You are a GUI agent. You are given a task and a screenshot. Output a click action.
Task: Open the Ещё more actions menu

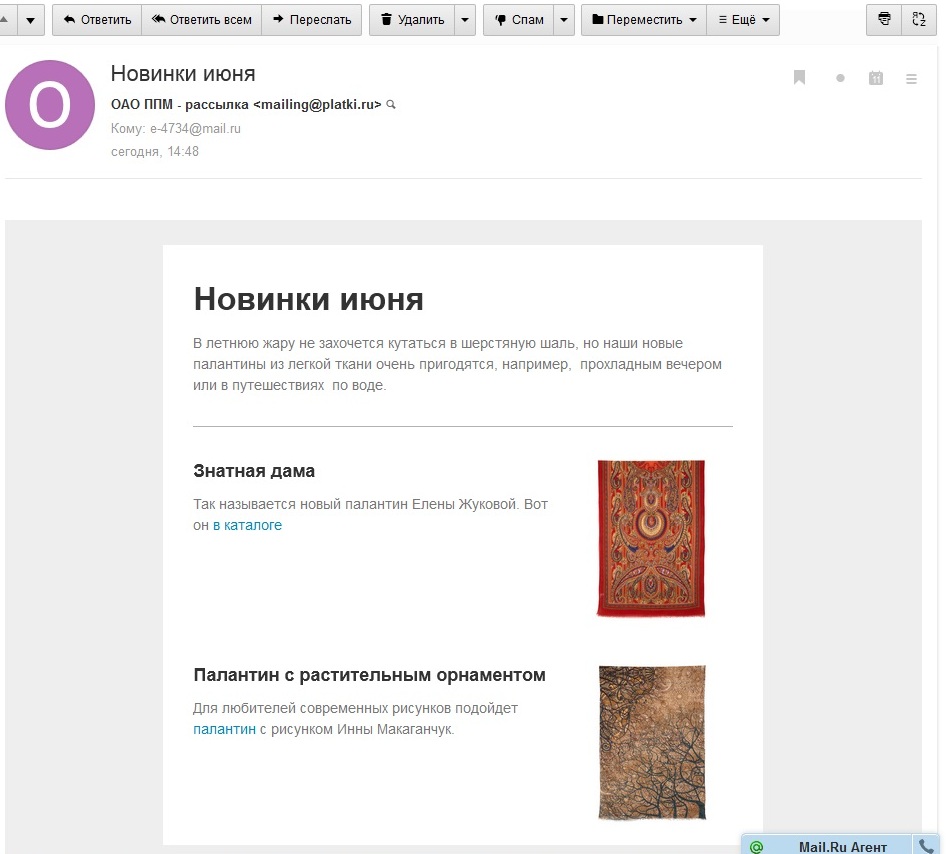coord(743,20)
